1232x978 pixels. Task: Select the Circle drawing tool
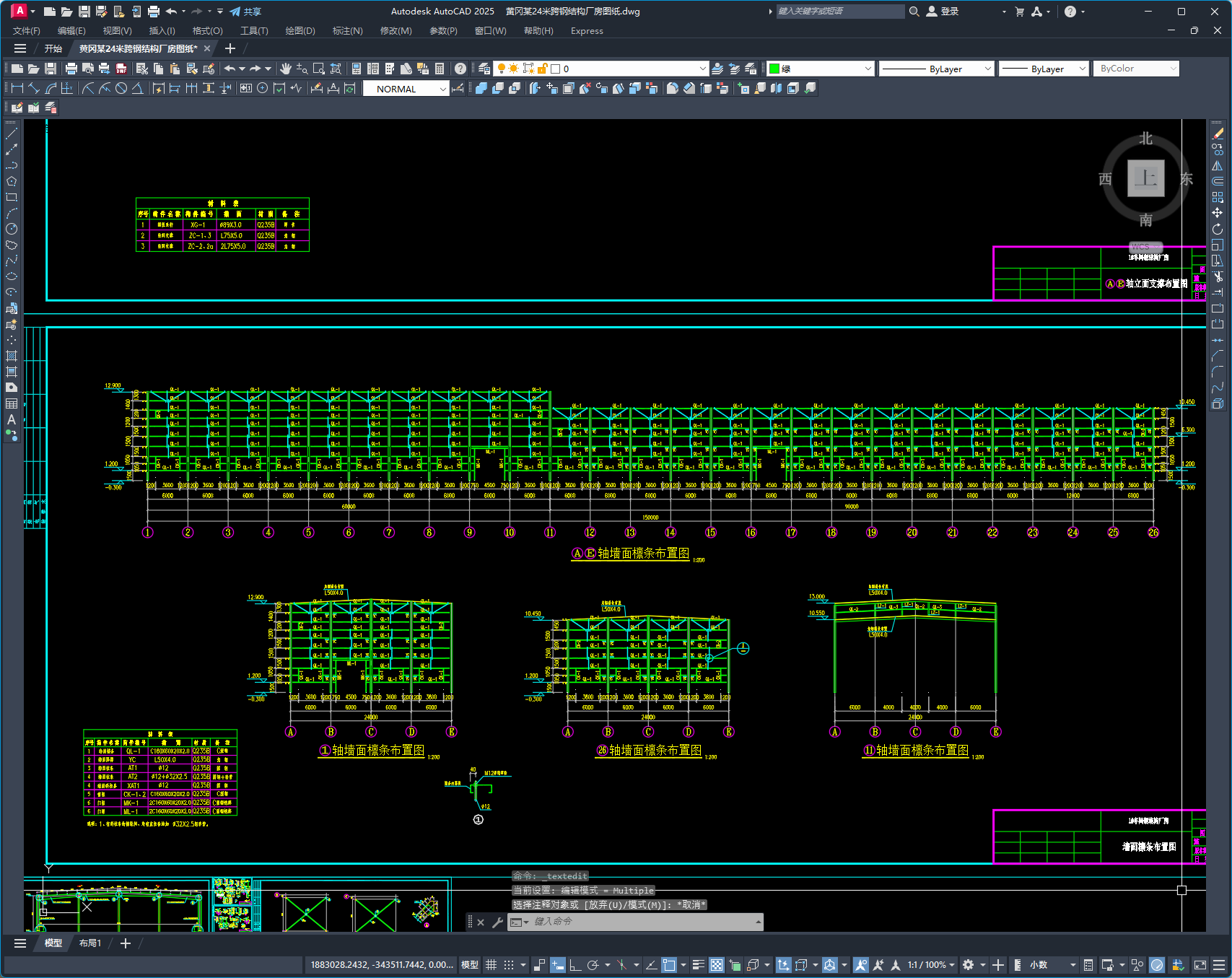[12, 229]
